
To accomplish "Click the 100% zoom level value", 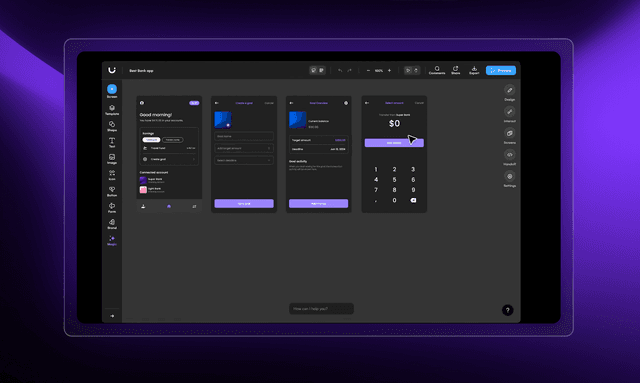I will (379, 71).
